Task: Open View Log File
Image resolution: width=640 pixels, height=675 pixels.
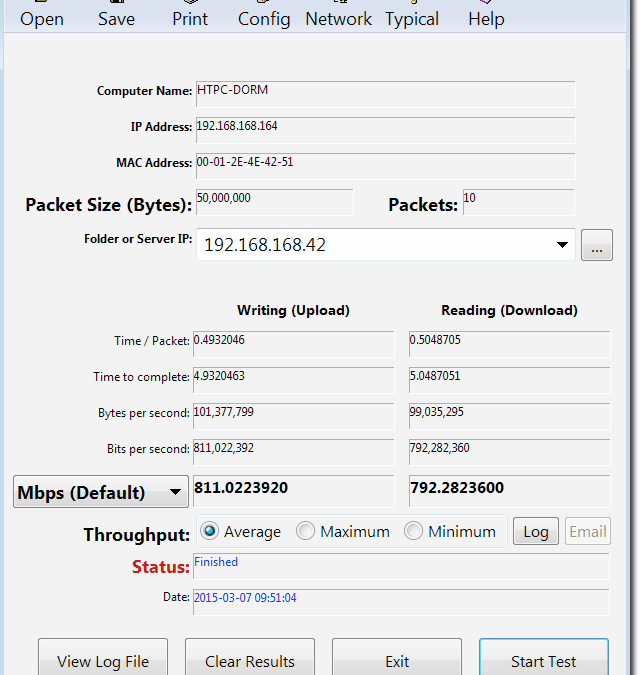Action: pyautogui.click(x=103, y=660)
